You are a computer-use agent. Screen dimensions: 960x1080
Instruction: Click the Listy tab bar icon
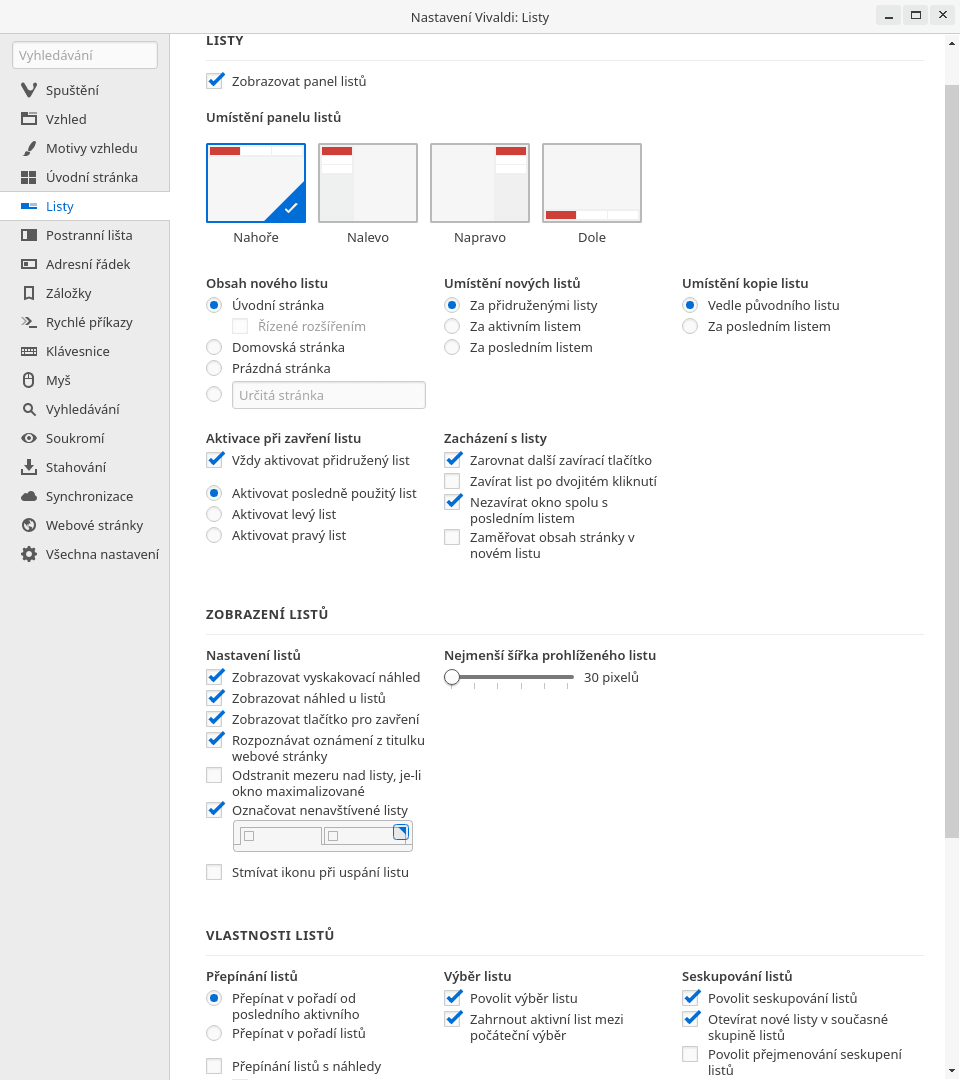point(28,206)
